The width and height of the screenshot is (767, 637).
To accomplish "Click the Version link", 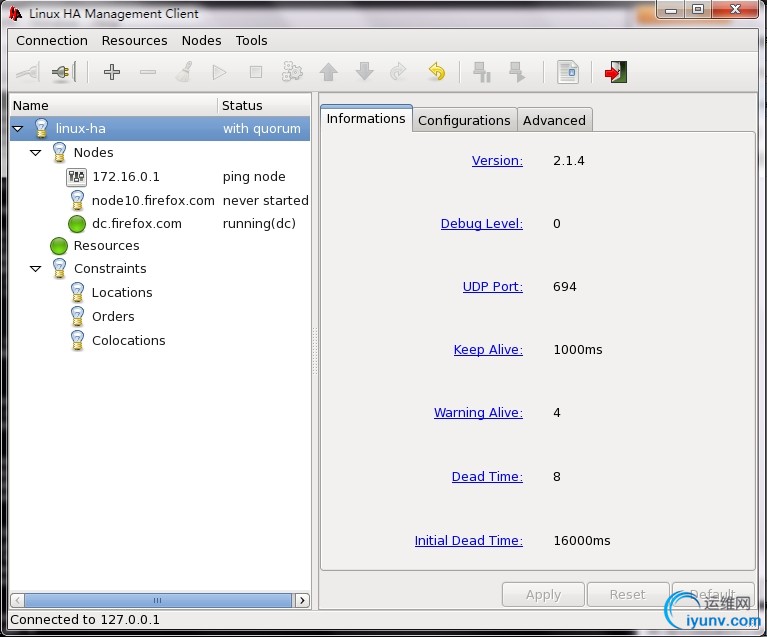I will click(x=497, y=160).
